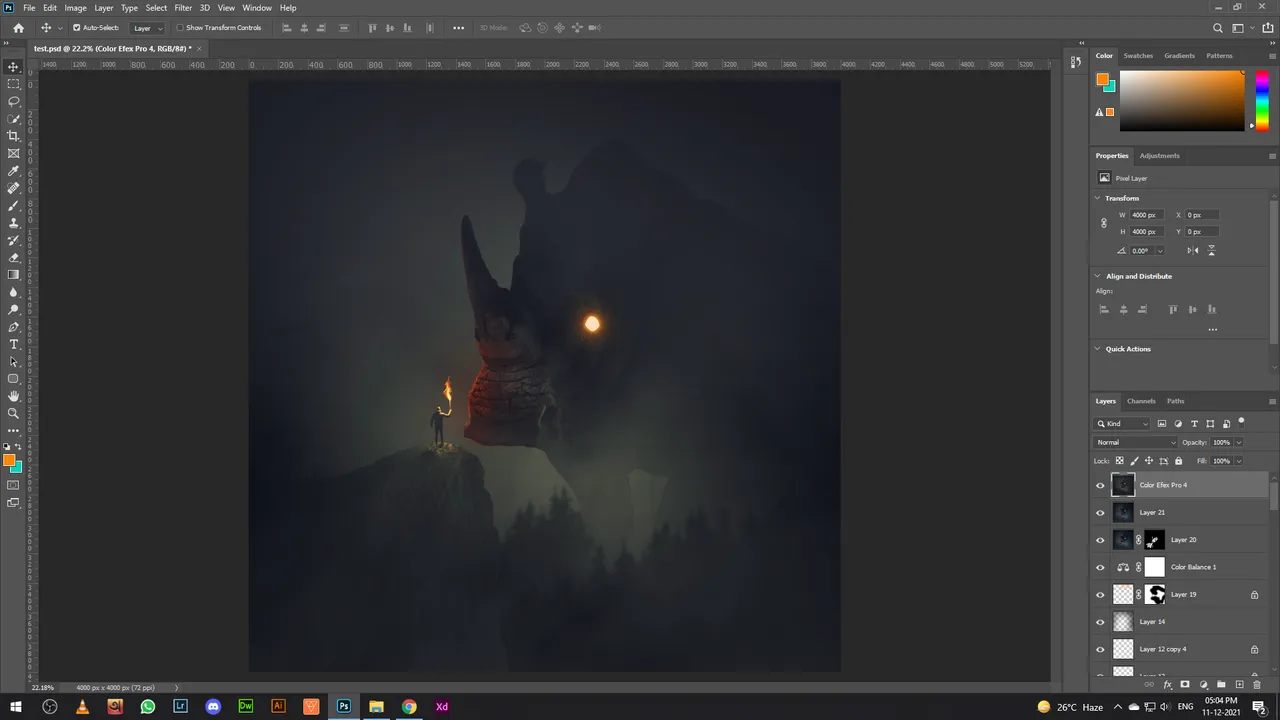Select the Brush tool
Screen dimensions: 1280x720
click(x=13, y=205)
